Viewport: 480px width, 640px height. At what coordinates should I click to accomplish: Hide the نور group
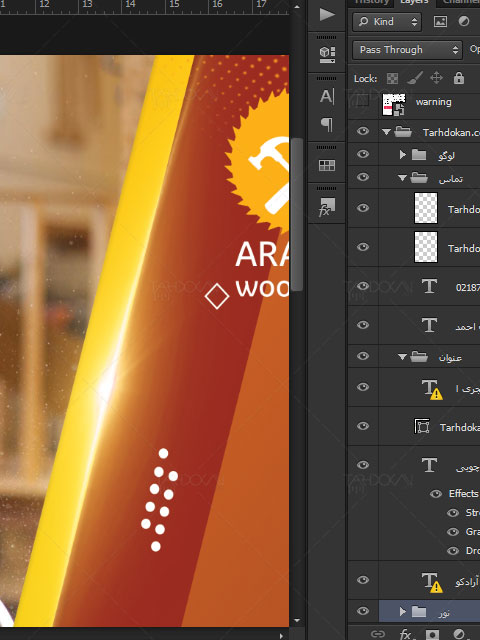(x=362, y=611)
